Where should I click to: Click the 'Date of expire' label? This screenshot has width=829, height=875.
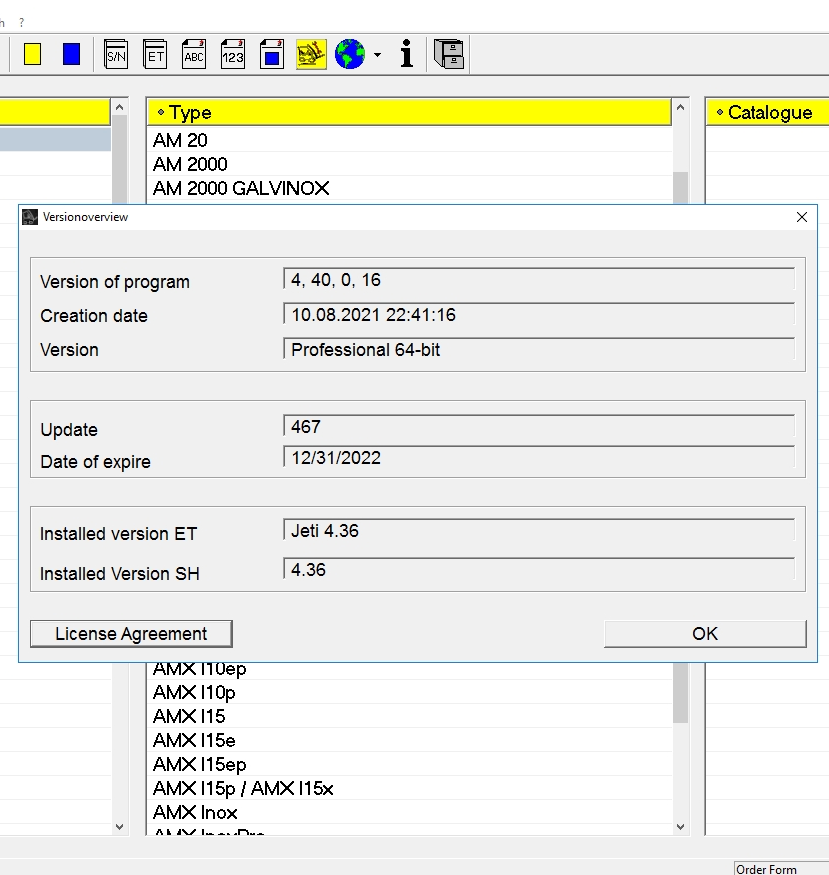pyautogui.click(x=95, y=461)
